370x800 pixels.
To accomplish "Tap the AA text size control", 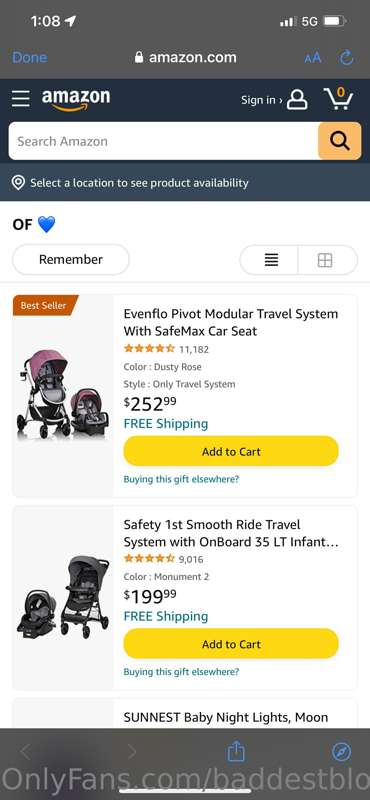I will pos(313,58).
